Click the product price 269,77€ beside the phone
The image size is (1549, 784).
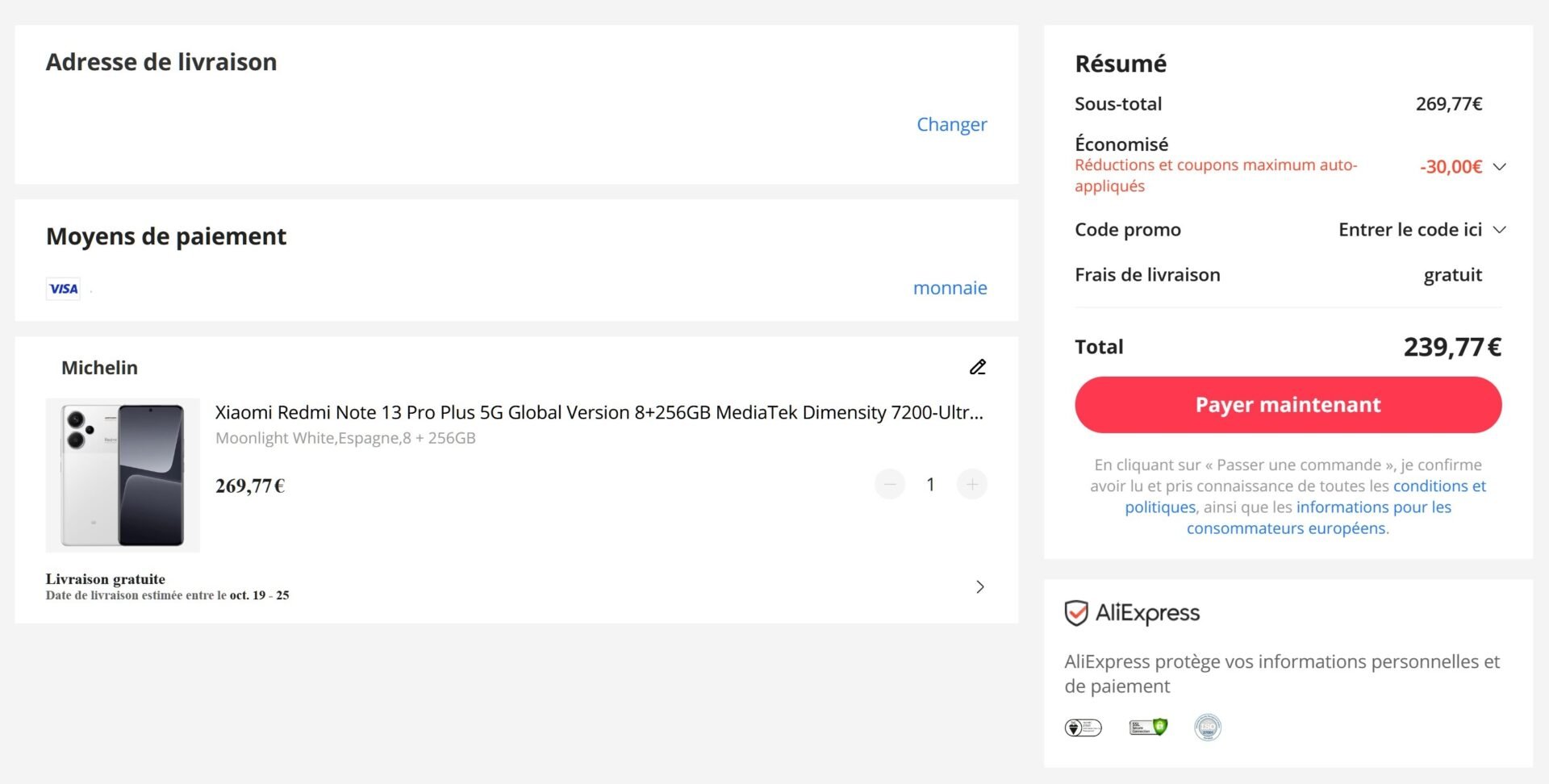coord(250,486)
